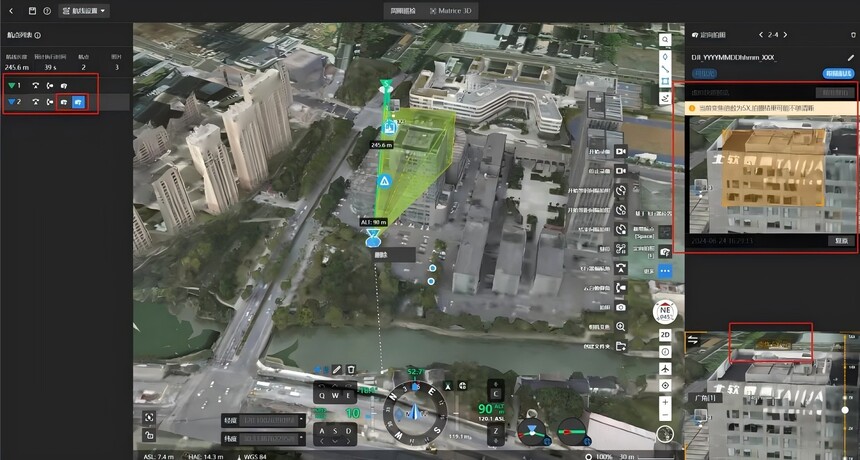Switch to the Matrice 3D tab
Image resolution: width=860 pixels, height=460 pixels.
point(450,11)
